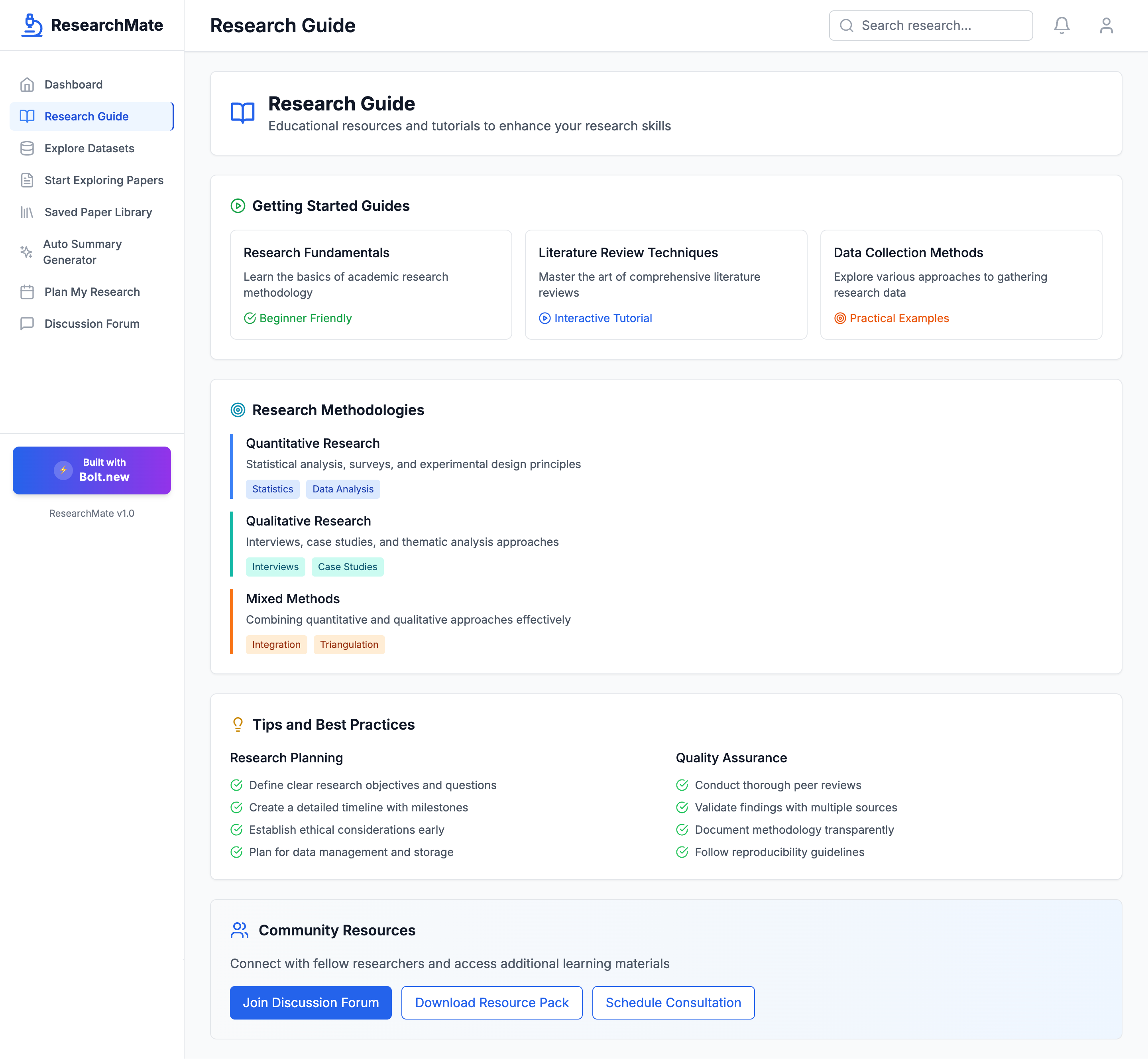Open the Research Fundamentals guide card

coord(371,284)
